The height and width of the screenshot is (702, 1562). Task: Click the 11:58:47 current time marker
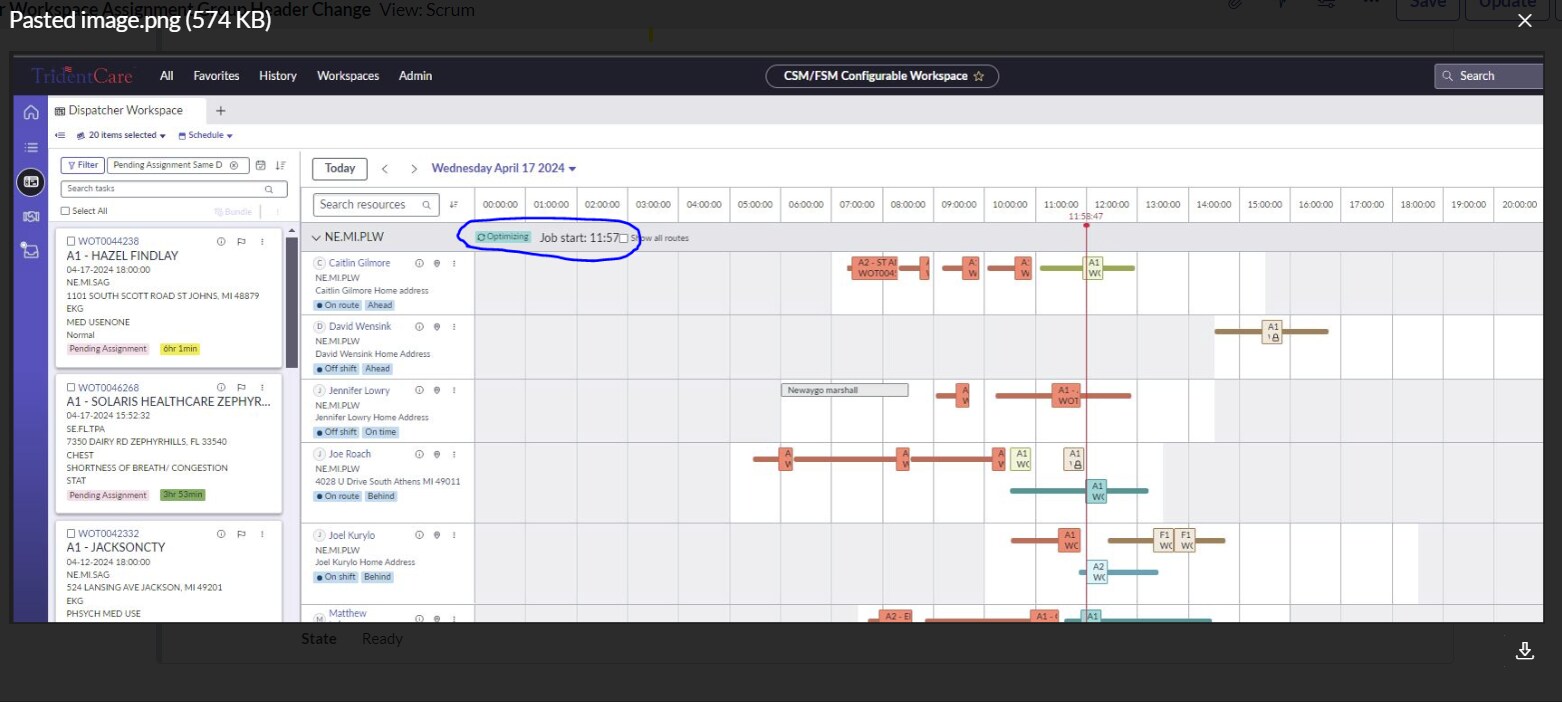coord(1086,216)
